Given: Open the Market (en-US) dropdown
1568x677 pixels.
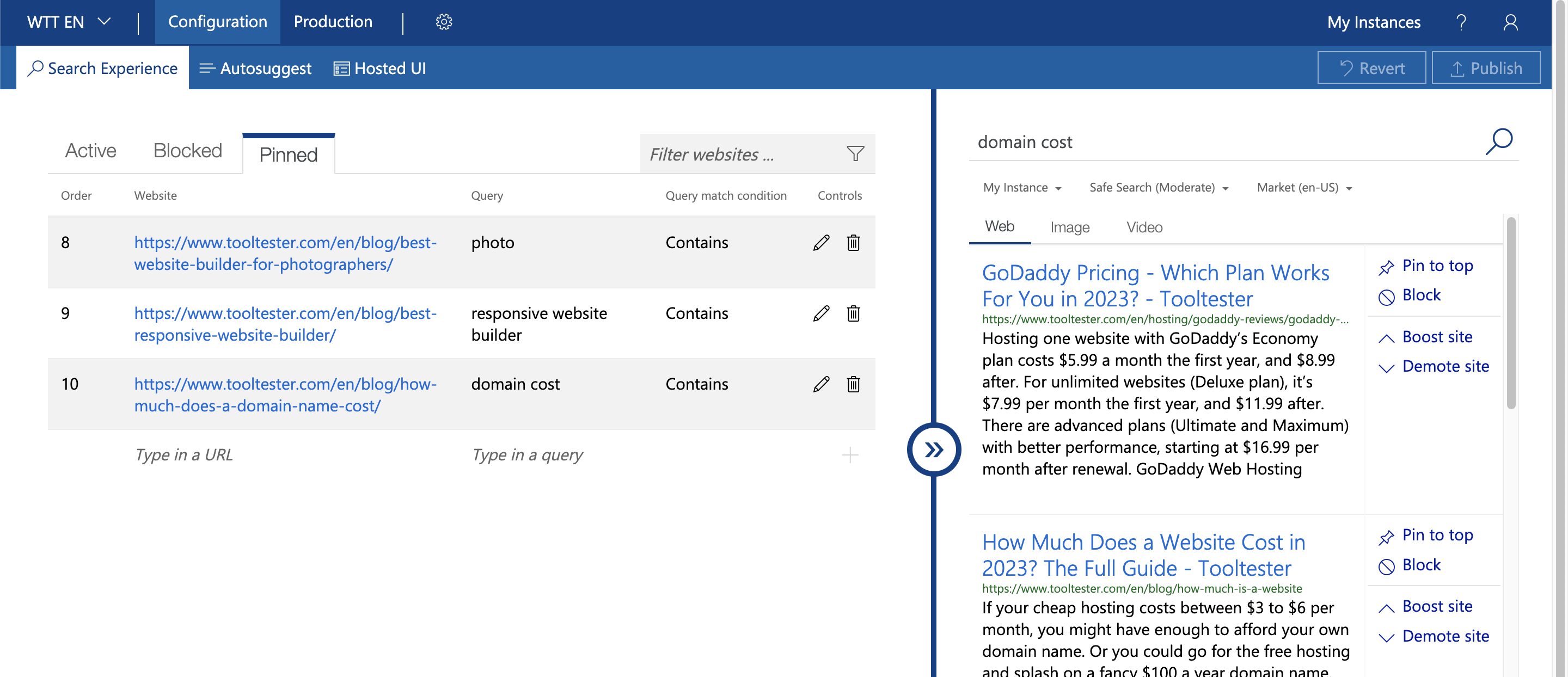Looking at the screenshot, I should click(x=1303, y=187).
